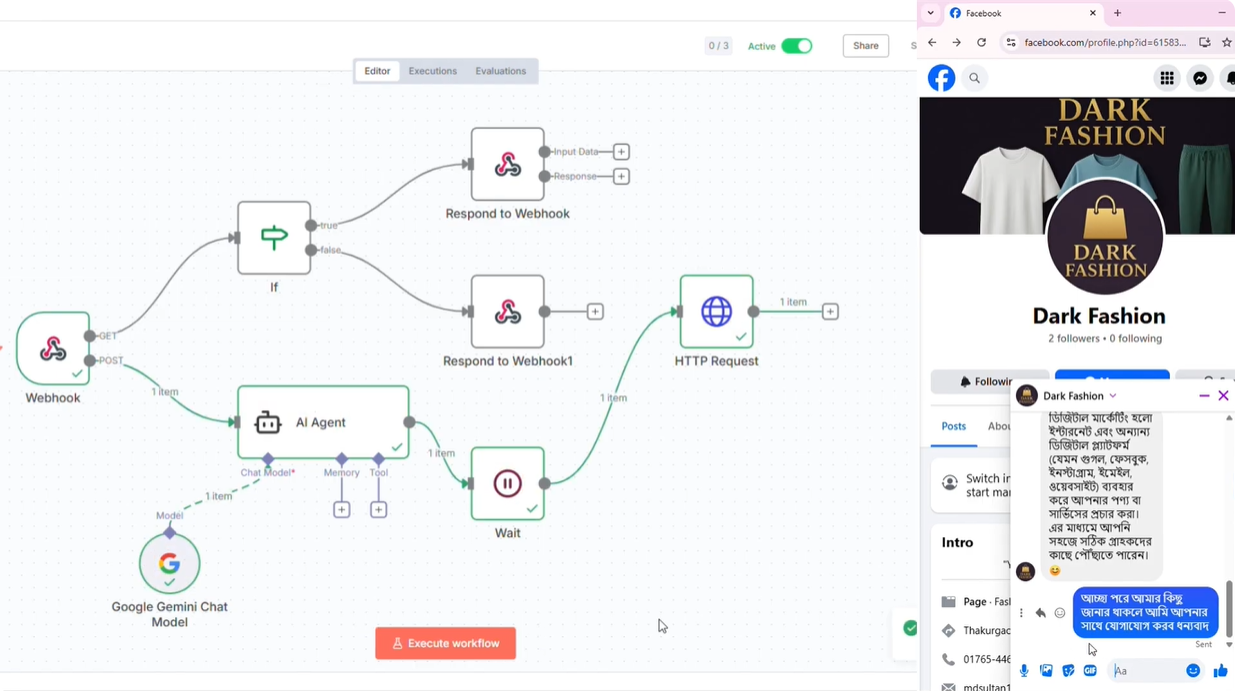This screenshot has height=691, width=1237.
Task: Click the Facebook search magnifier icon
Action: click(974, 78)
